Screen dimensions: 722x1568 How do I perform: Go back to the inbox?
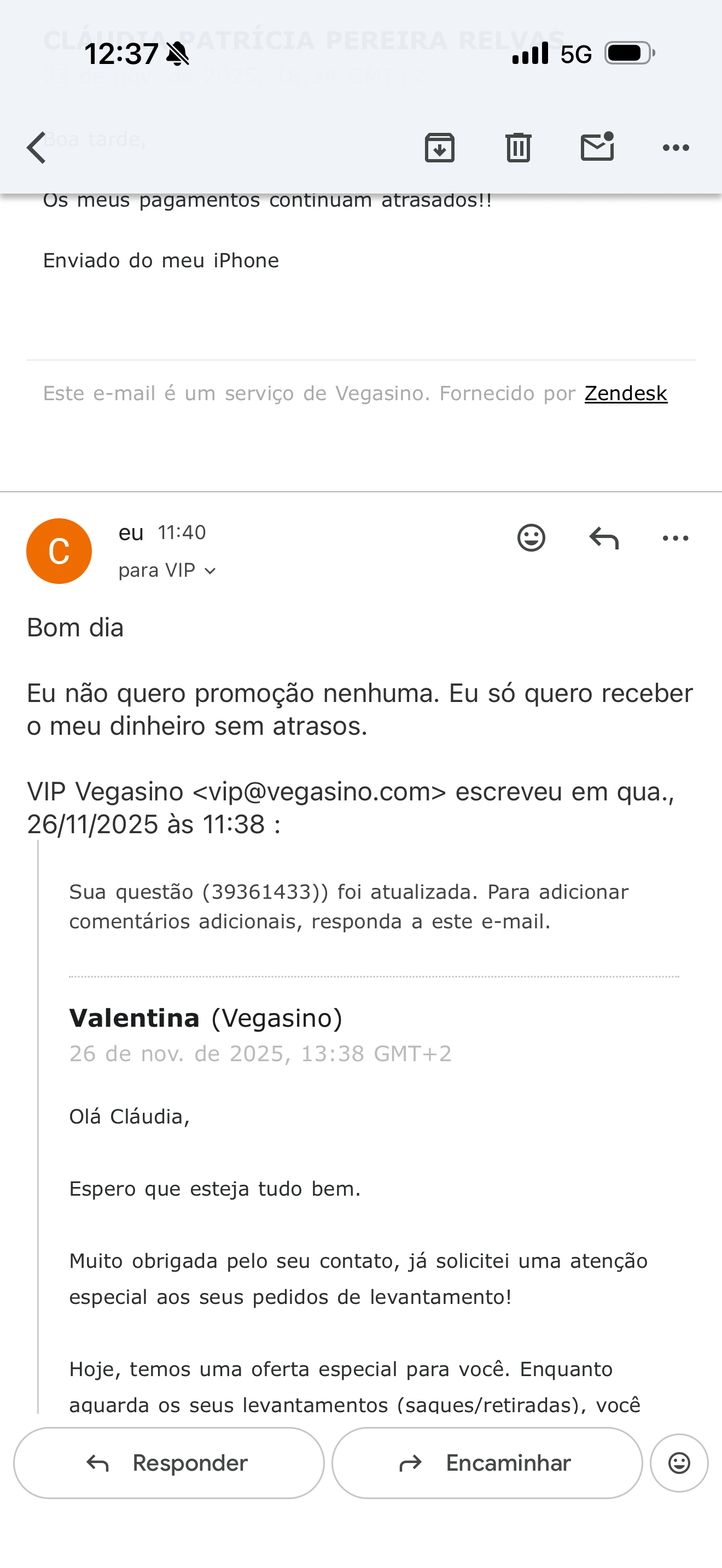[37, 148]
